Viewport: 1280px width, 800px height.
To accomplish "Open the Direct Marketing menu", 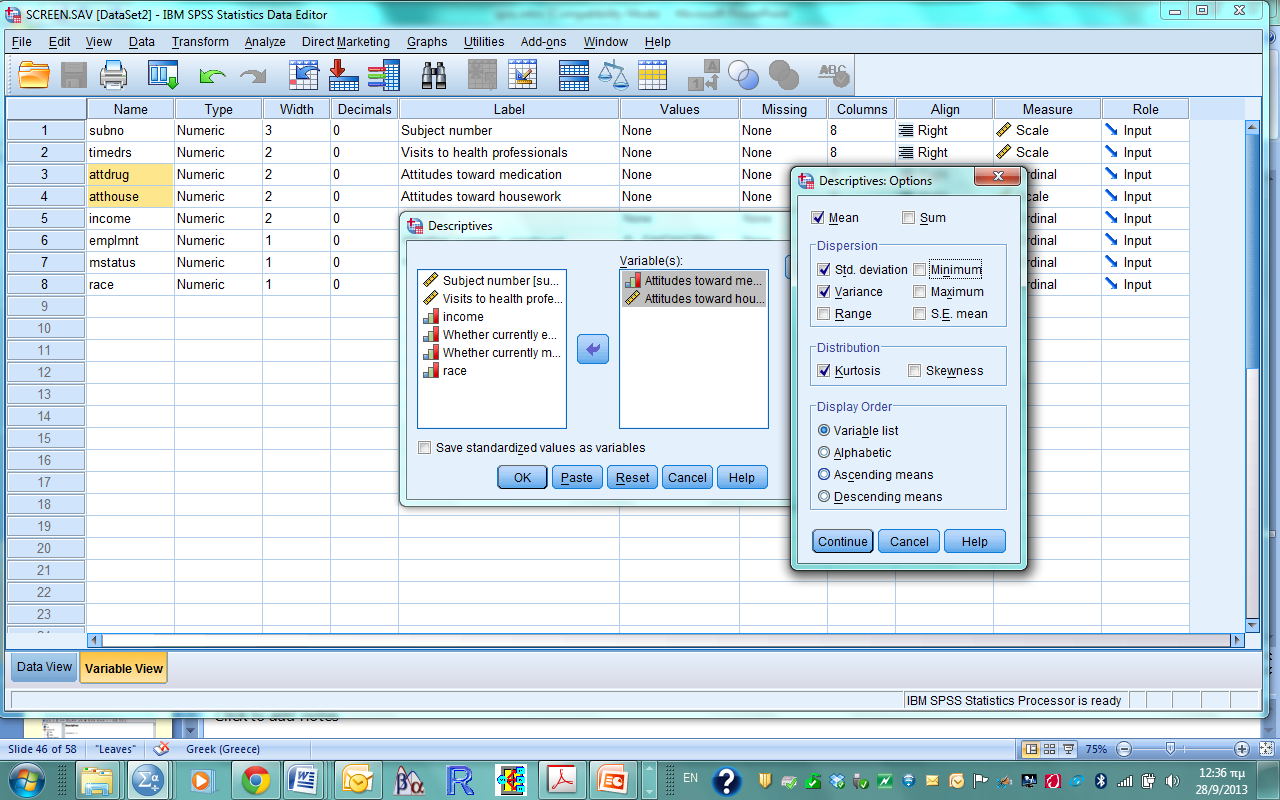I will coord(346,42).
